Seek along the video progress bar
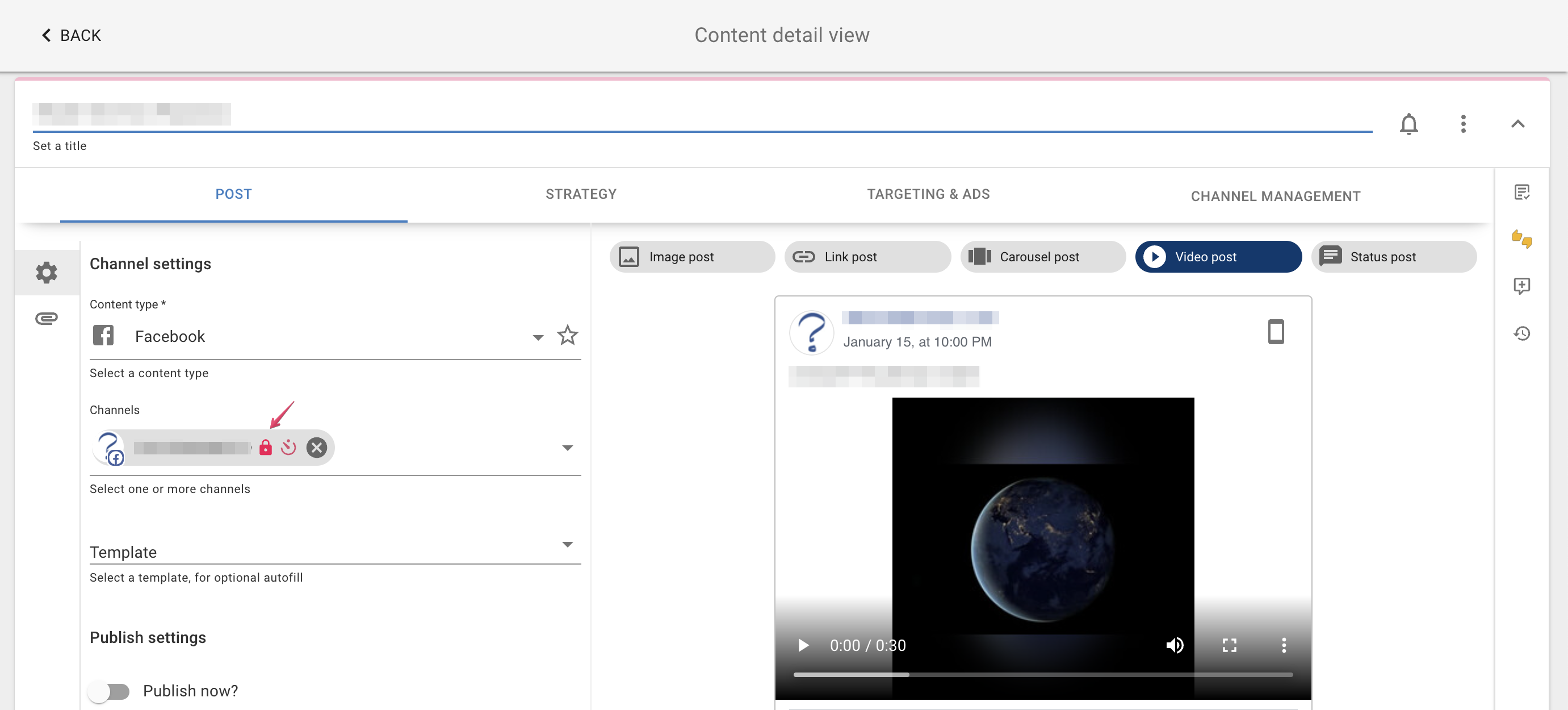 coord(1043,675)
